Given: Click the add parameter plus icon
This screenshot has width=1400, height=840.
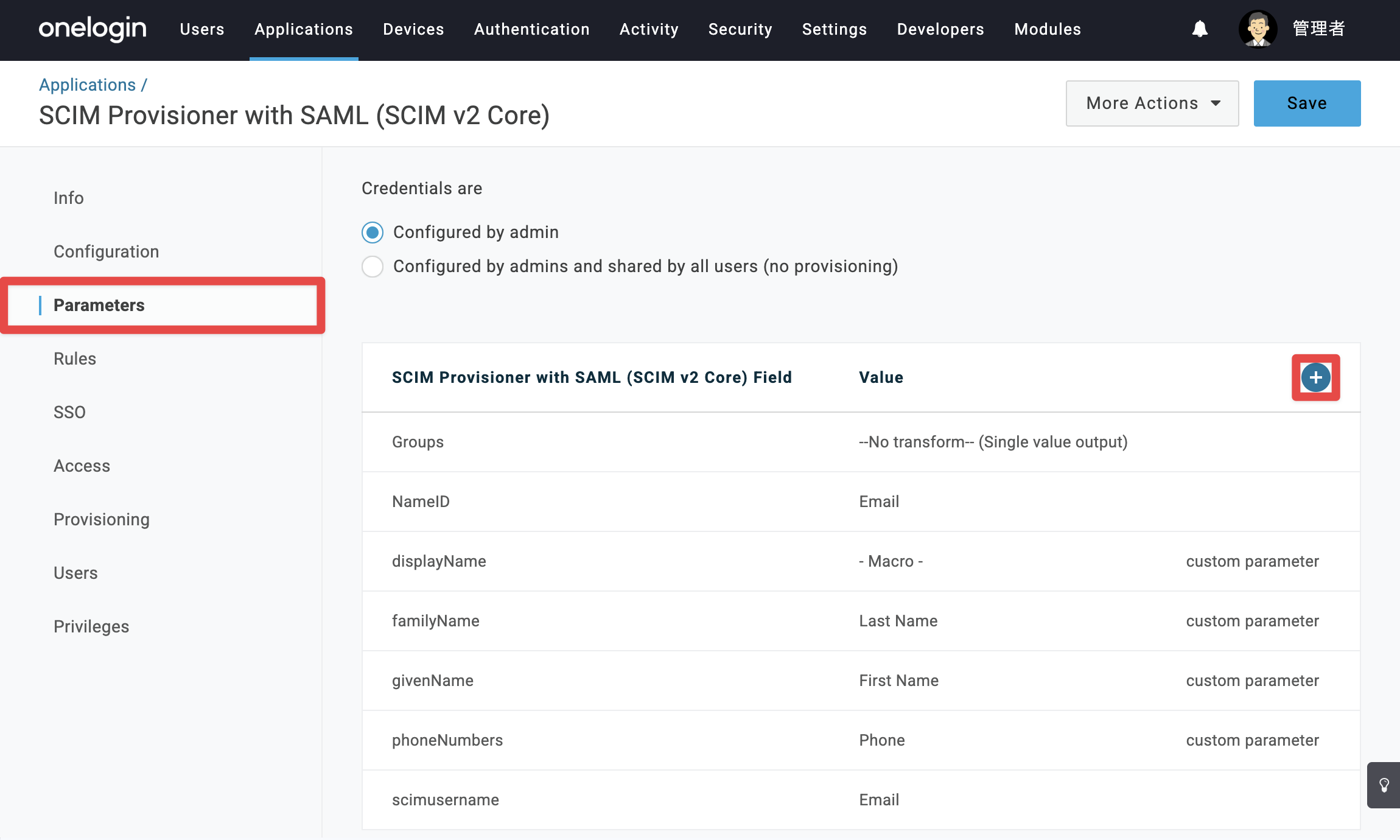Looking at the screenshot, I should click(x=1315, y=377).
